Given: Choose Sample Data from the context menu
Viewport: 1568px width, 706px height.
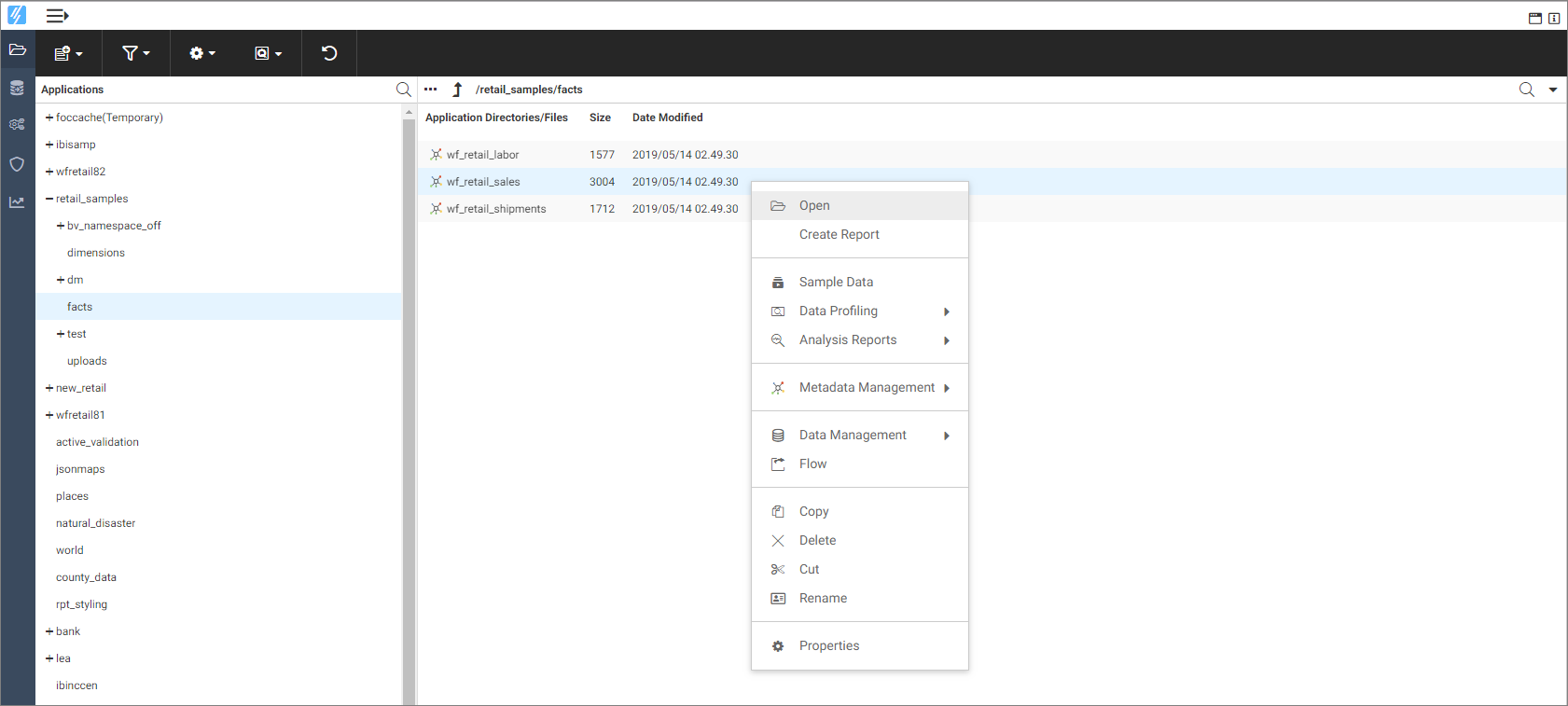Looking at the screenshot, I should pyautogui.click(x=836, y=283).
